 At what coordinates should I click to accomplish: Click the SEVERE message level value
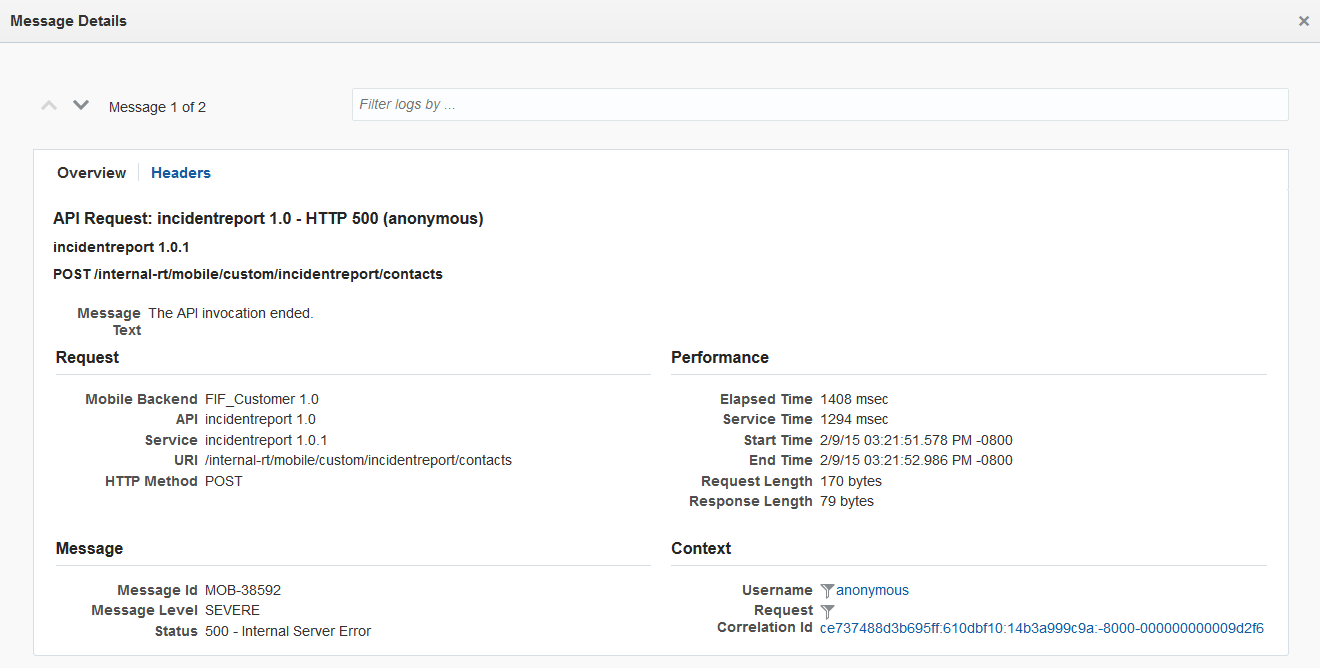click(232, 610)
